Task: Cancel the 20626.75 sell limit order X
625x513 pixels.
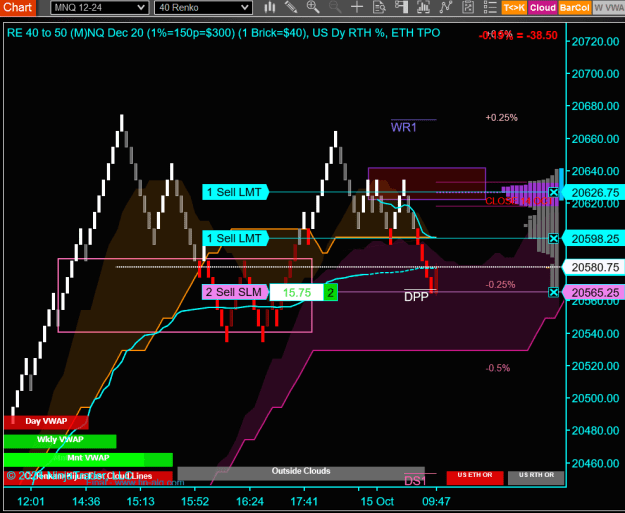Action: coord(553,193)
